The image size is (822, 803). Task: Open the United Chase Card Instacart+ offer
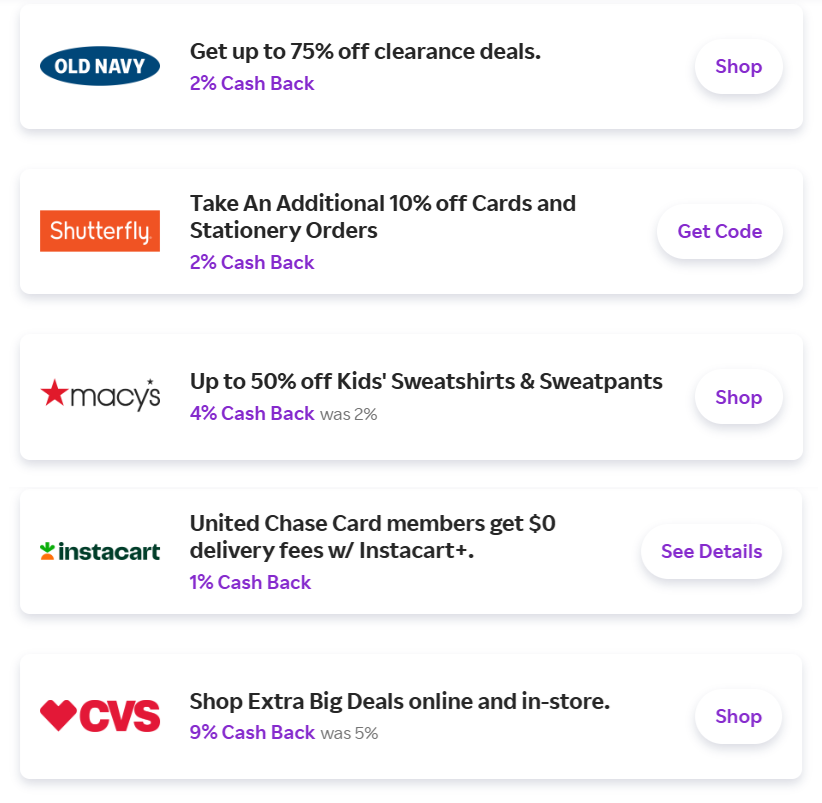click(373, 536)
